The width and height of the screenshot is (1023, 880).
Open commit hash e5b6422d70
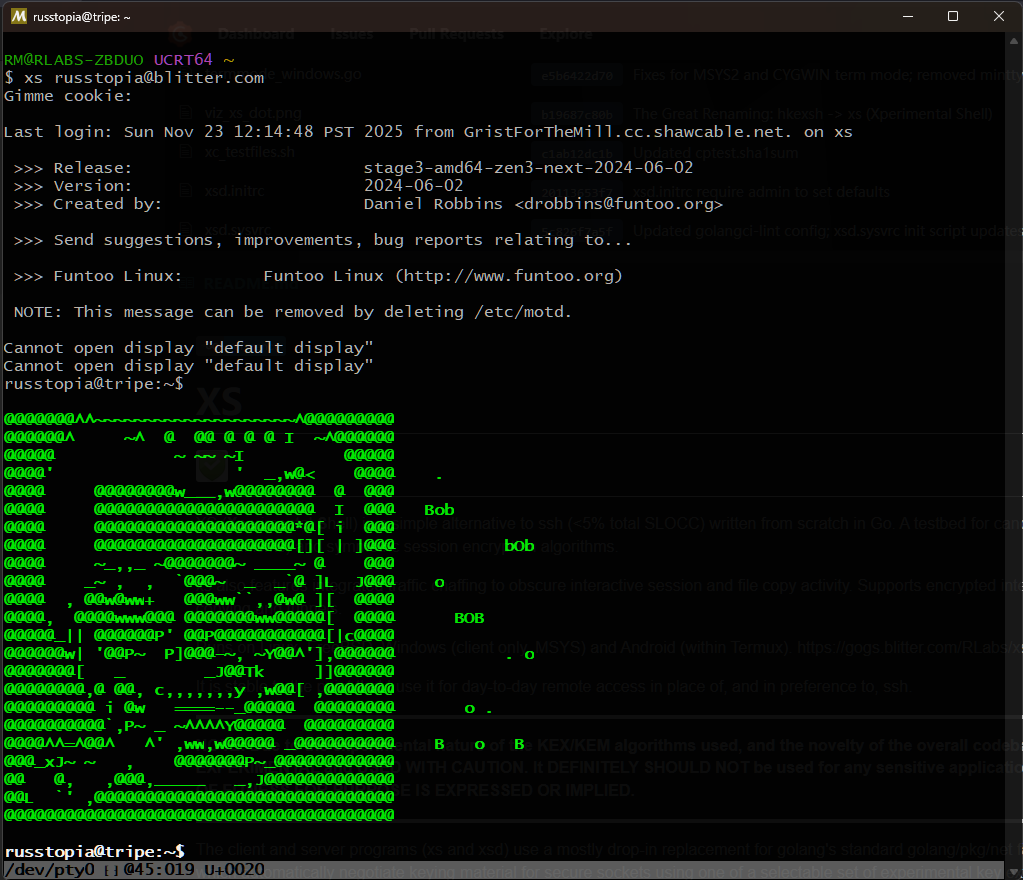[x=578, y=74]
